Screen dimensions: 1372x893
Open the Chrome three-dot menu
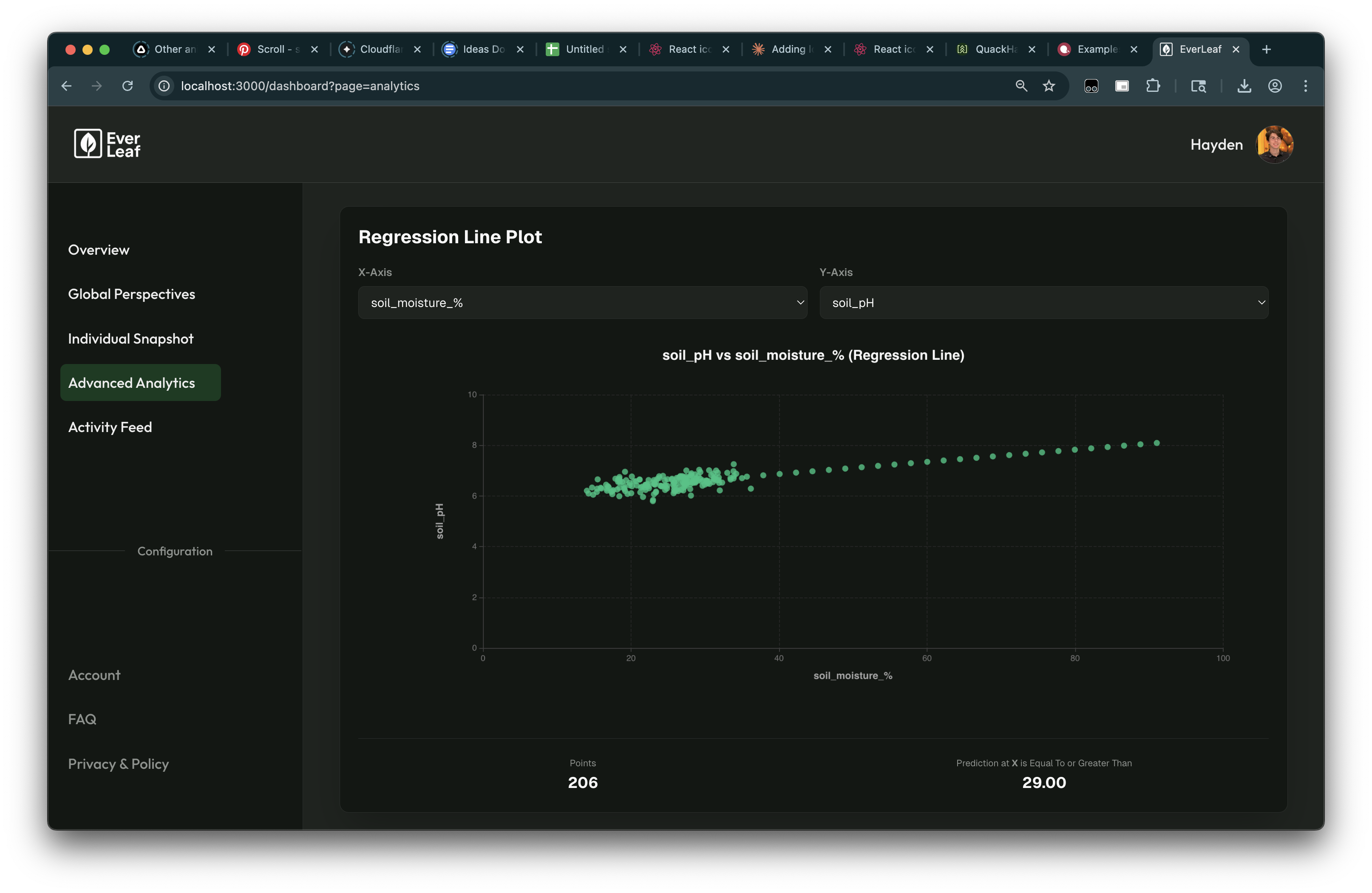coord(1305,86)
